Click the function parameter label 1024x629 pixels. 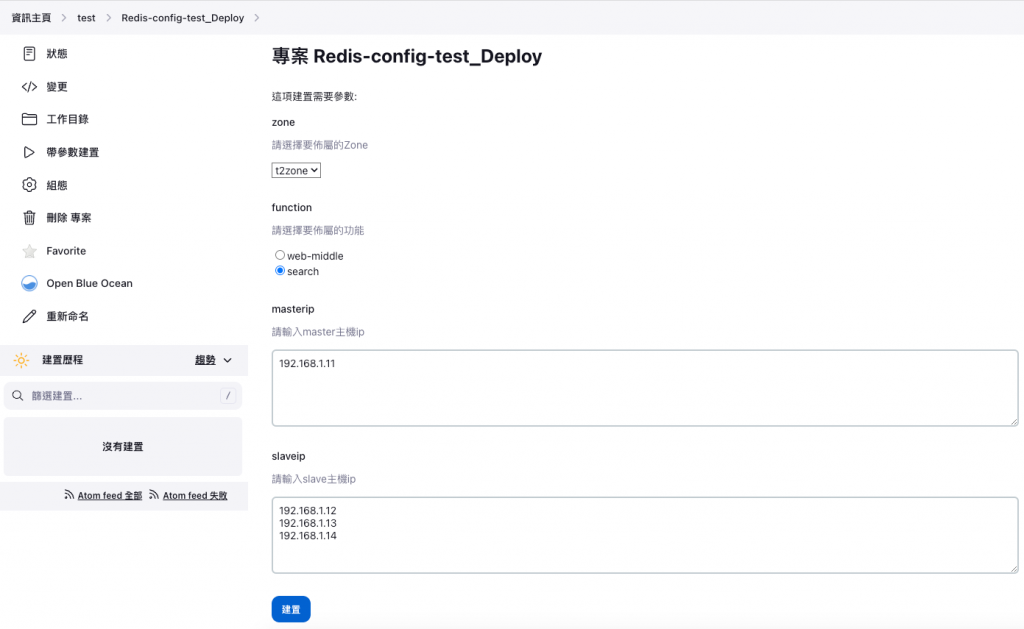point(292,207)
